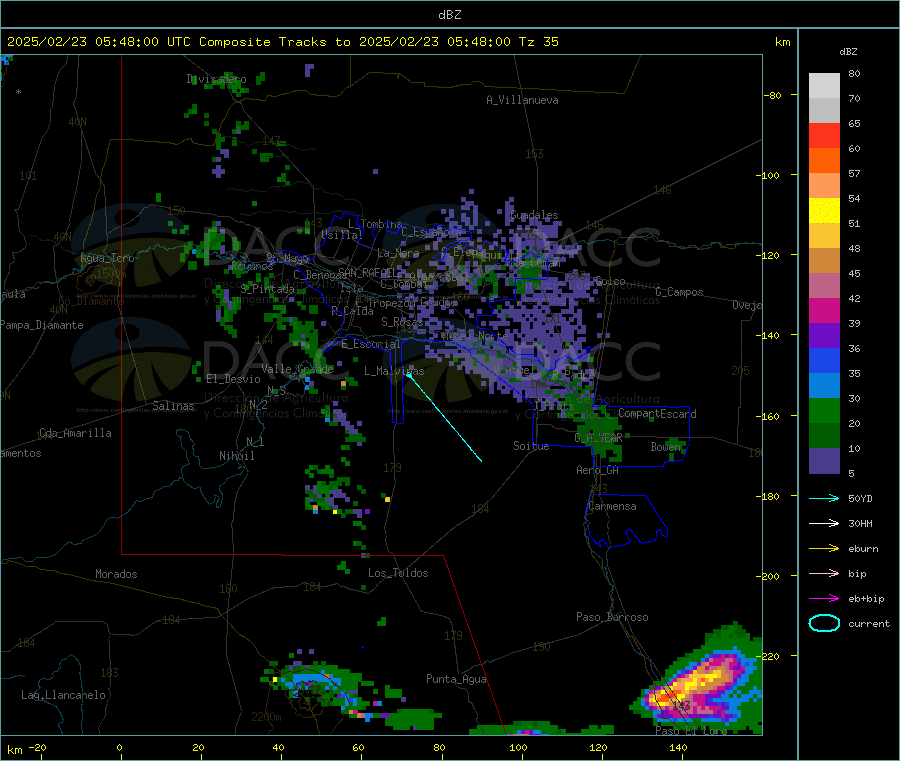The width and height of the screenshot is (900, 761).
Task: Click the 'Los_Toldos' place label
Action: pos(398,573)
